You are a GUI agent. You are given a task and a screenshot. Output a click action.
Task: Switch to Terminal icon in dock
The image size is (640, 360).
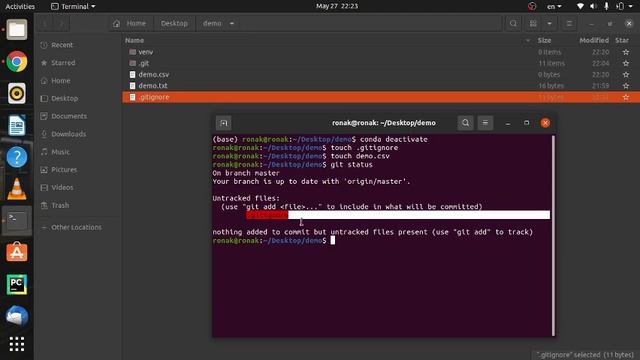point(17,220)
